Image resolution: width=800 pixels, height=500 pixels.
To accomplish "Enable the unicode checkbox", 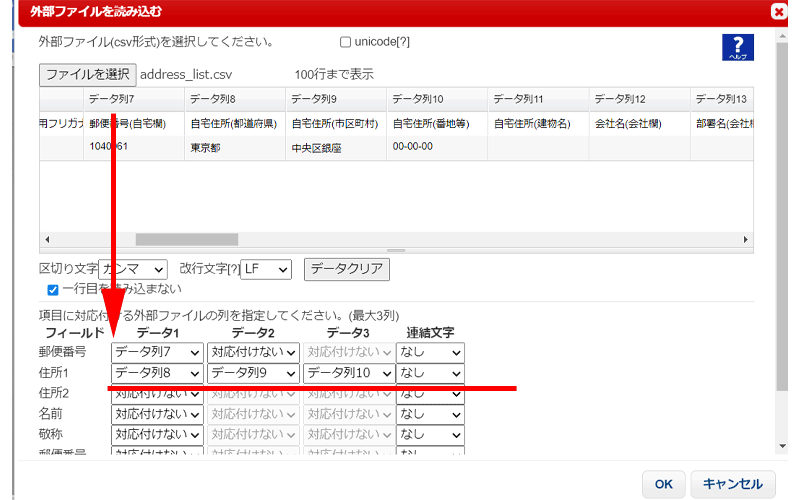I will pos(345,42).
